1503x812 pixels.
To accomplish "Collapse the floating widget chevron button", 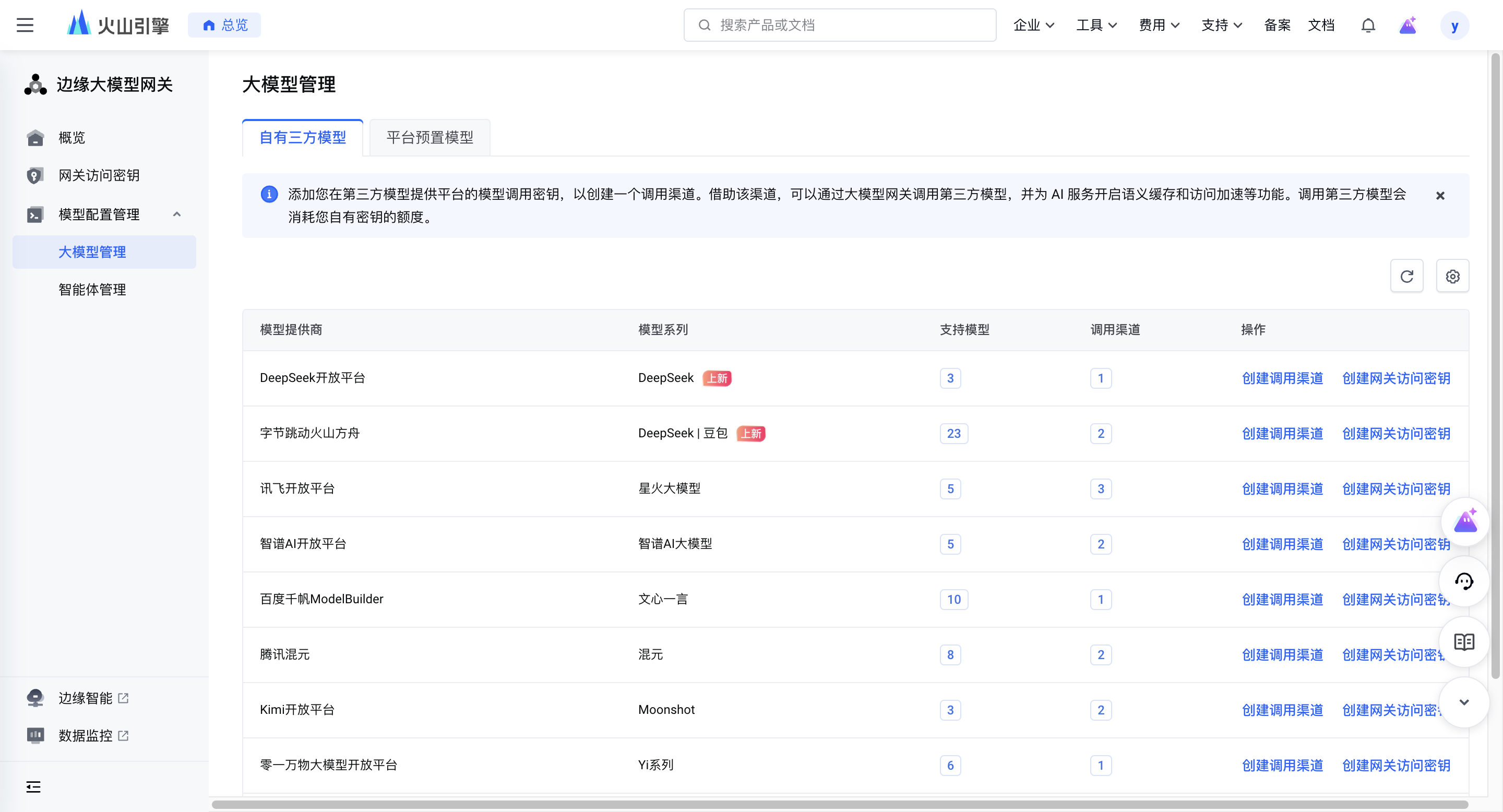I will (x=1463, y=702).
